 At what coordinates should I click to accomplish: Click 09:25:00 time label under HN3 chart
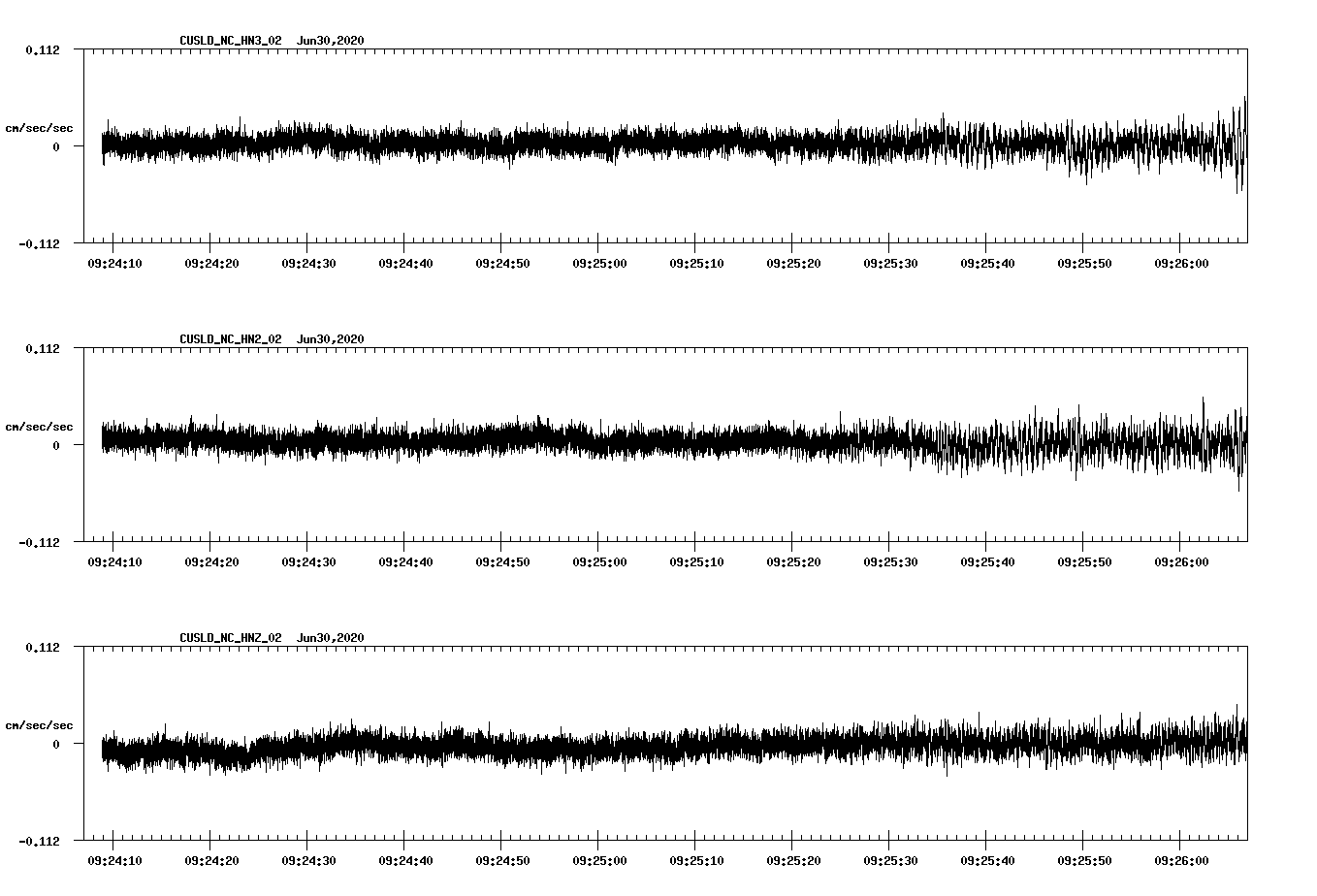(x=599, y=263)
